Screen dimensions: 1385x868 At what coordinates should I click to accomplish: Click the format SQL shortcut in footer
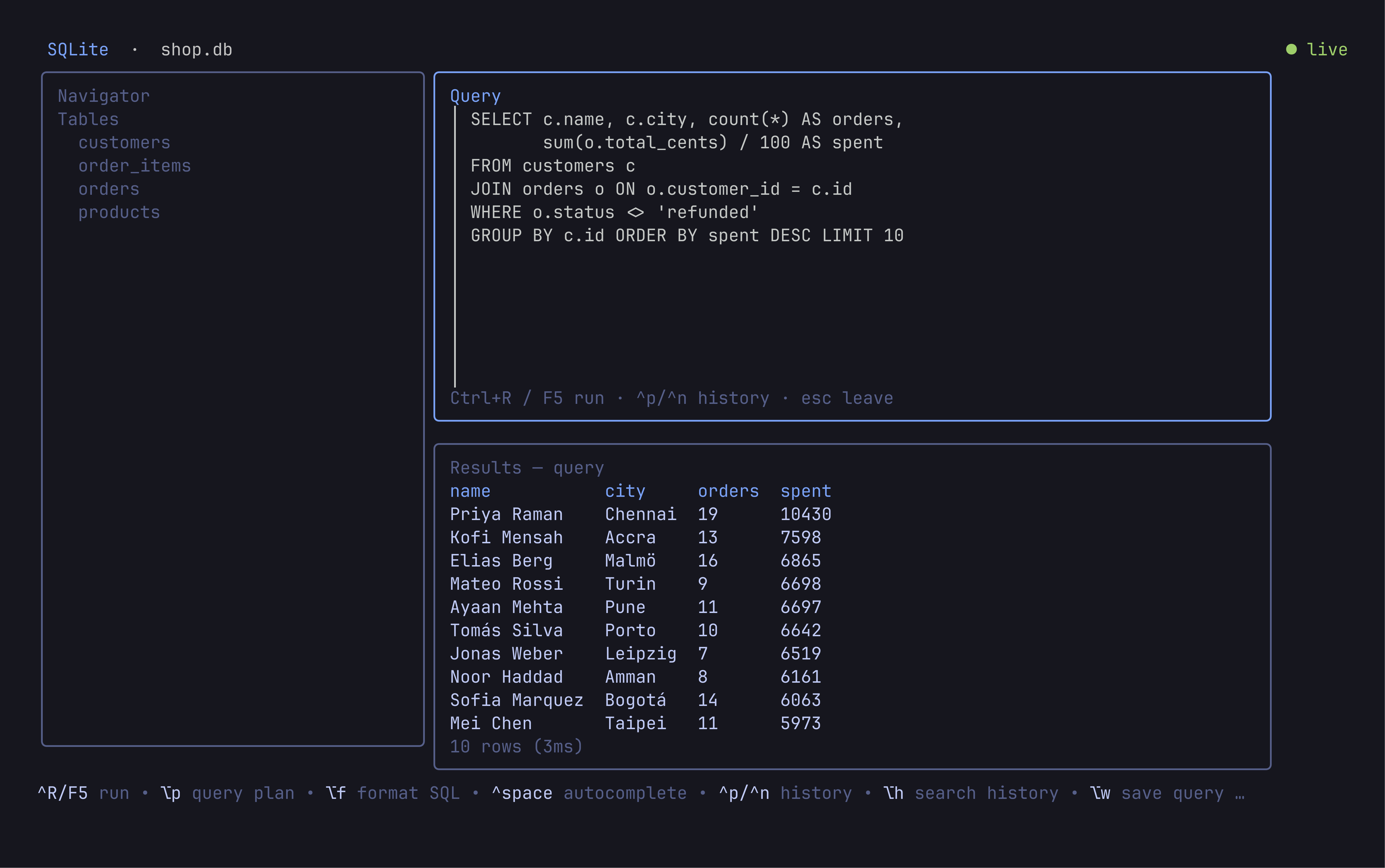pyautogui.click(x=393, y=793)
